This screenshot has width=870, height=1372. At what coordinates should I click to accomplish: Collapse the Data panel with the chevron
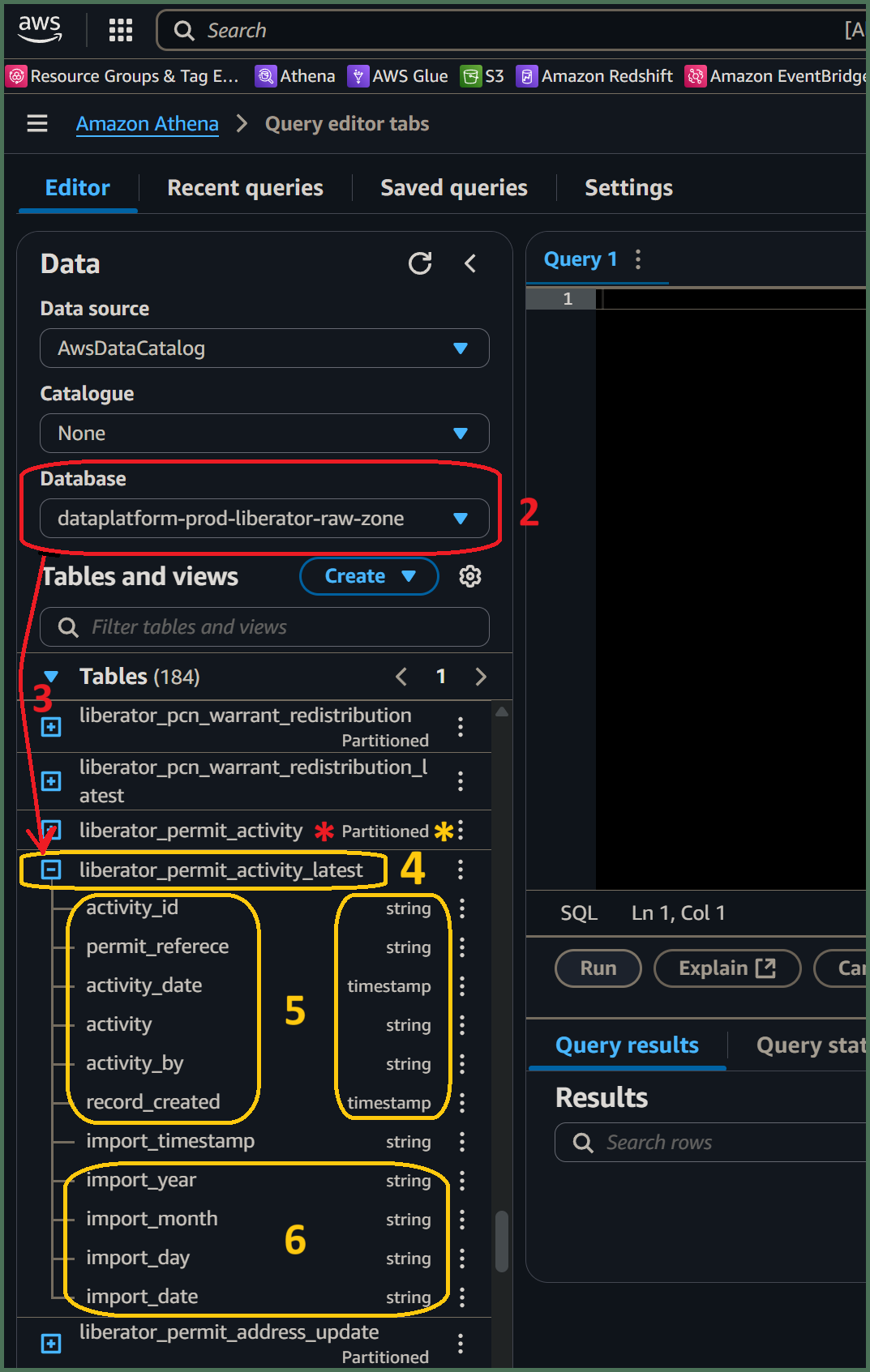click(x=470, y=263)
